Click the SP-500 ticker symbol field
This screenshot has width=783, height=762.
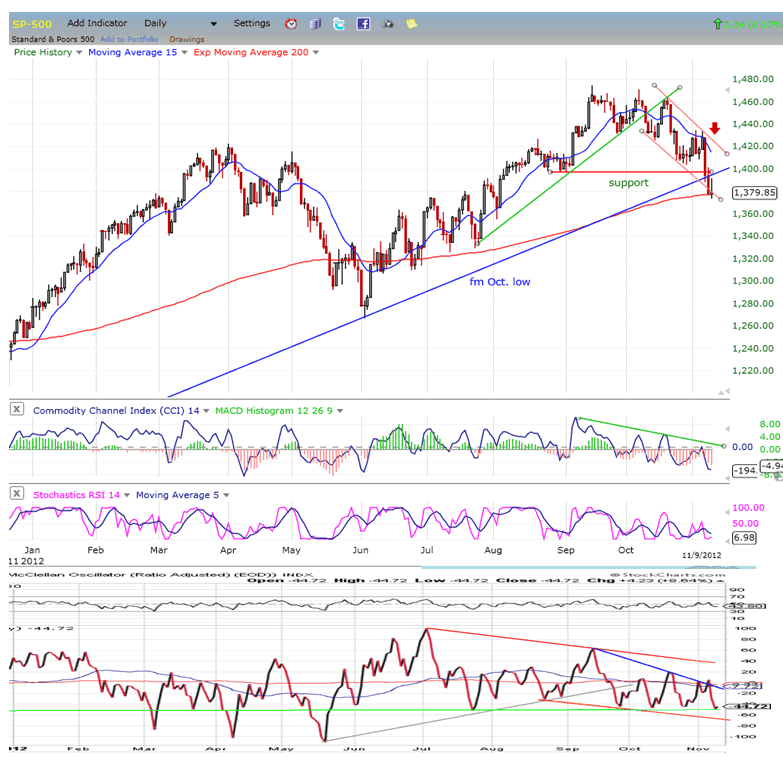pos(28,23)
